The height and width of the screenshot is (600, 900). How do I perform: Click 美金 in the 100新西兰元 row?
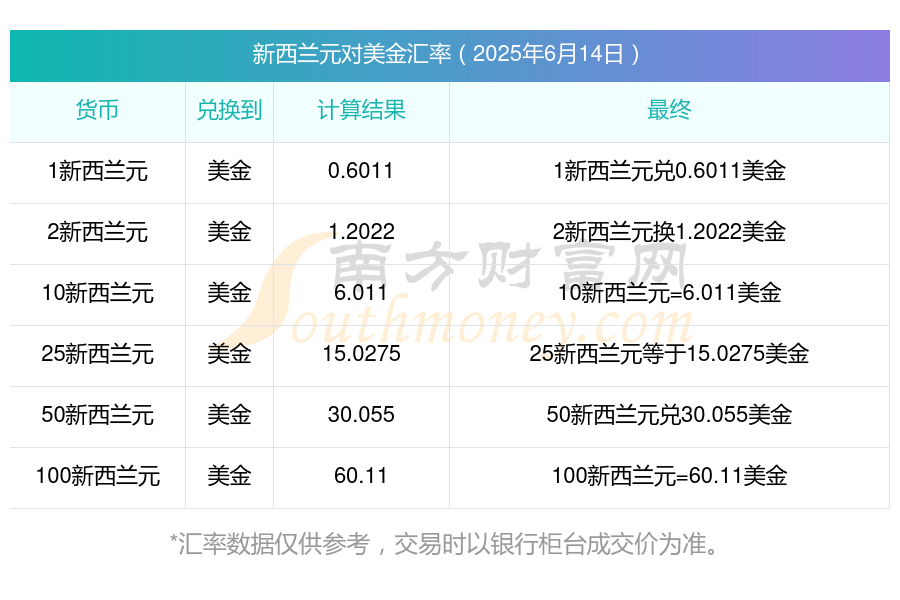pyautogui.click(x=229, y=476)
